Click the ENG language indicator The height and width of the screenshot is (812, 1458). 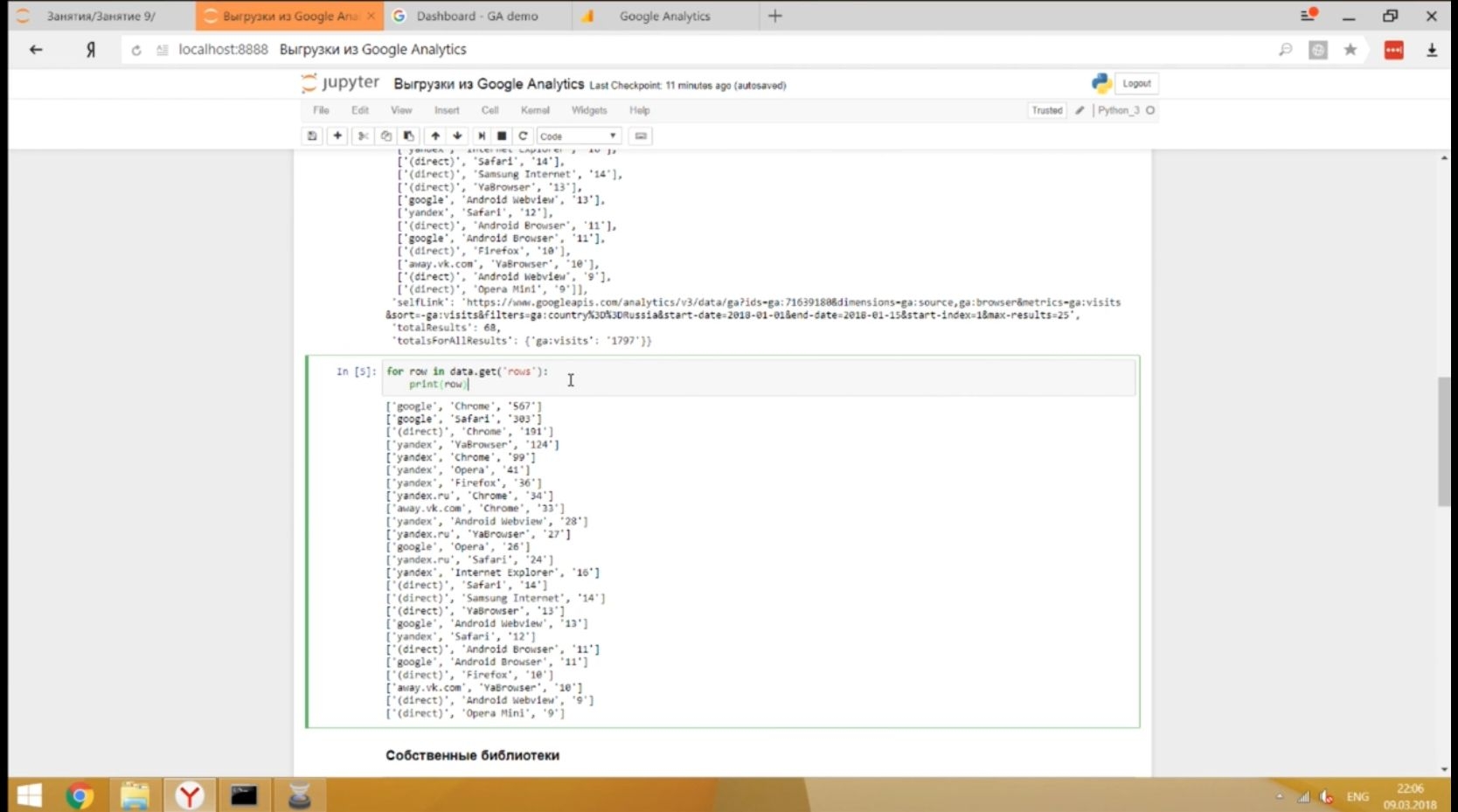click(x=1357, y=796)
